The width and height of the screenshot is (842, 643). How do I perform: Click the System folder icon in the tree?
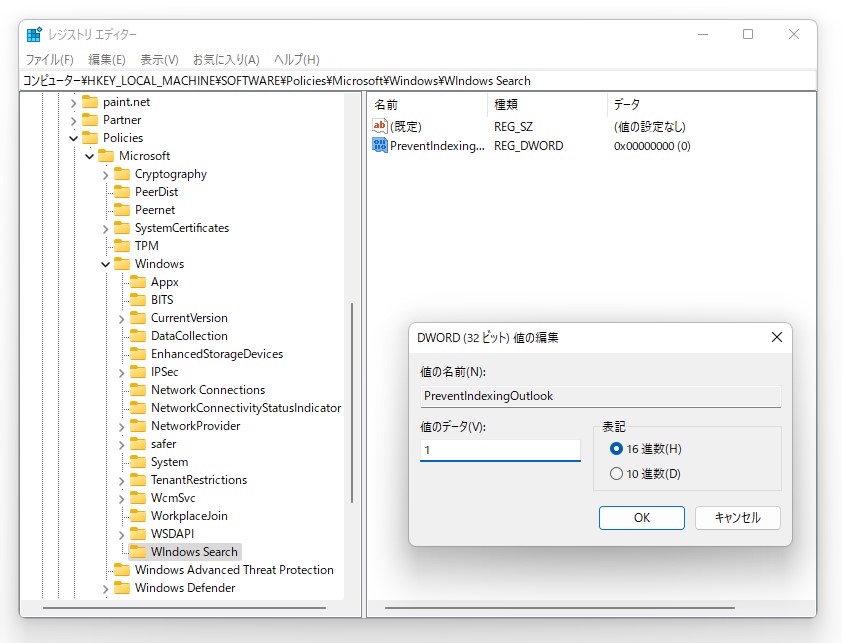tap(140, 461)
